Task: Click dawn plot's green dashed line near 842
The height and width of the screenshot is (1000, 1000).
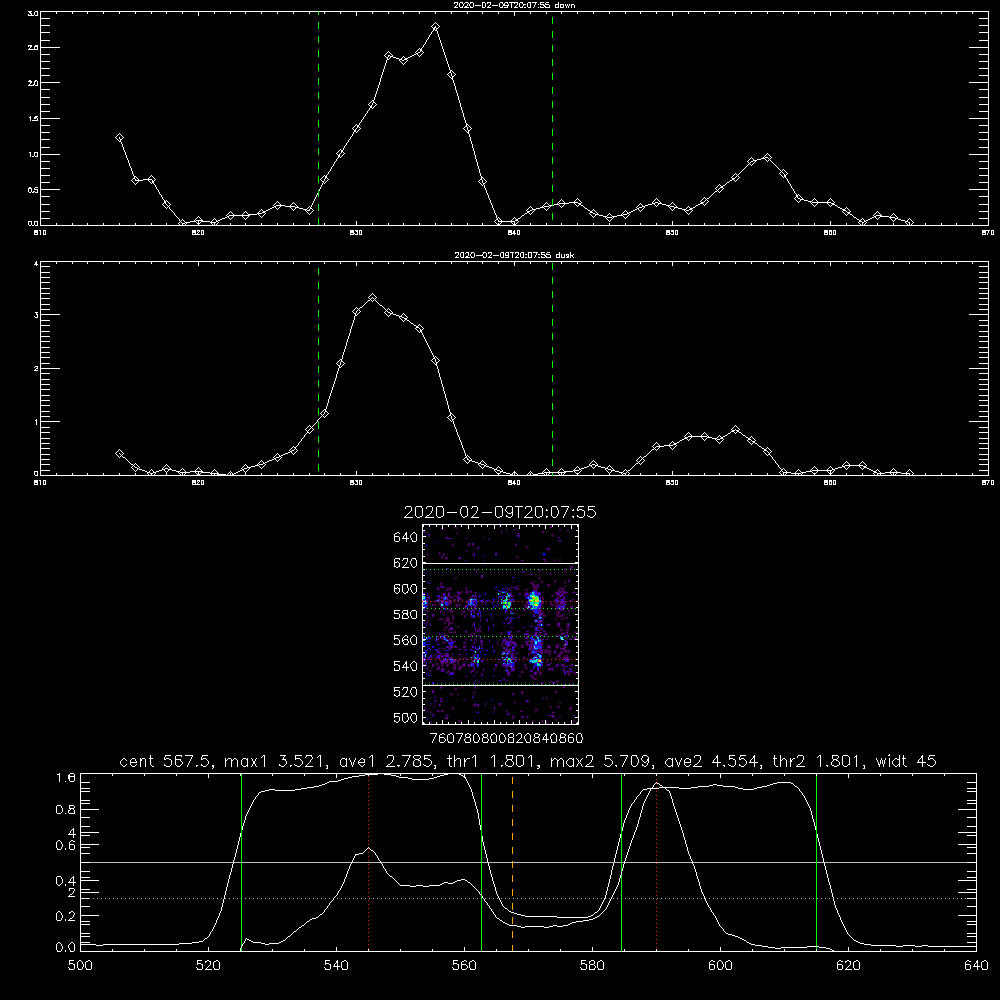Action: [x=552, y=119]
